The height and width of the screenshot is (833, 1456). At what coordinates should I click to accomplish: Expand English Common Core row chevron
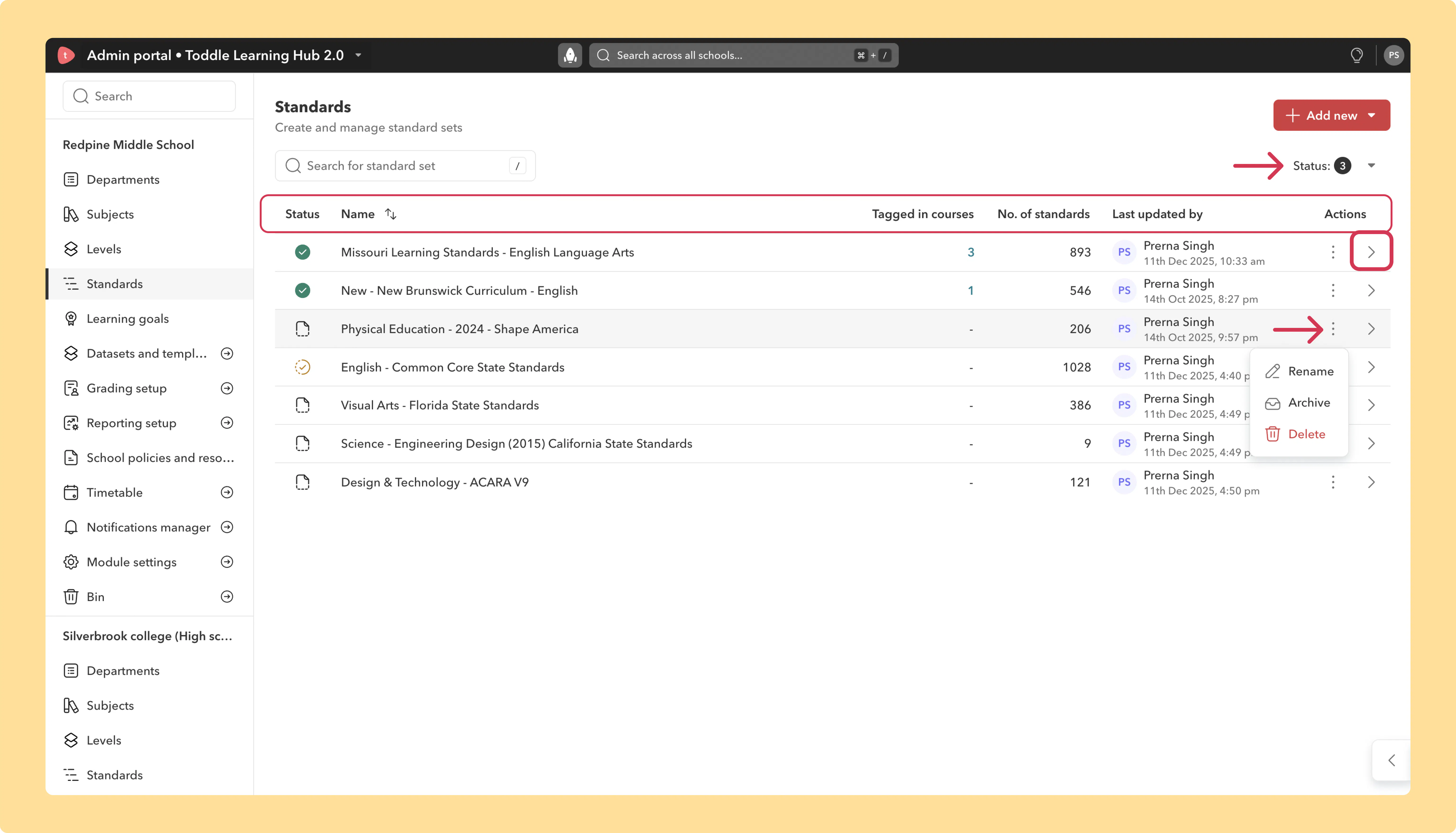click(x=1371, y=367)
